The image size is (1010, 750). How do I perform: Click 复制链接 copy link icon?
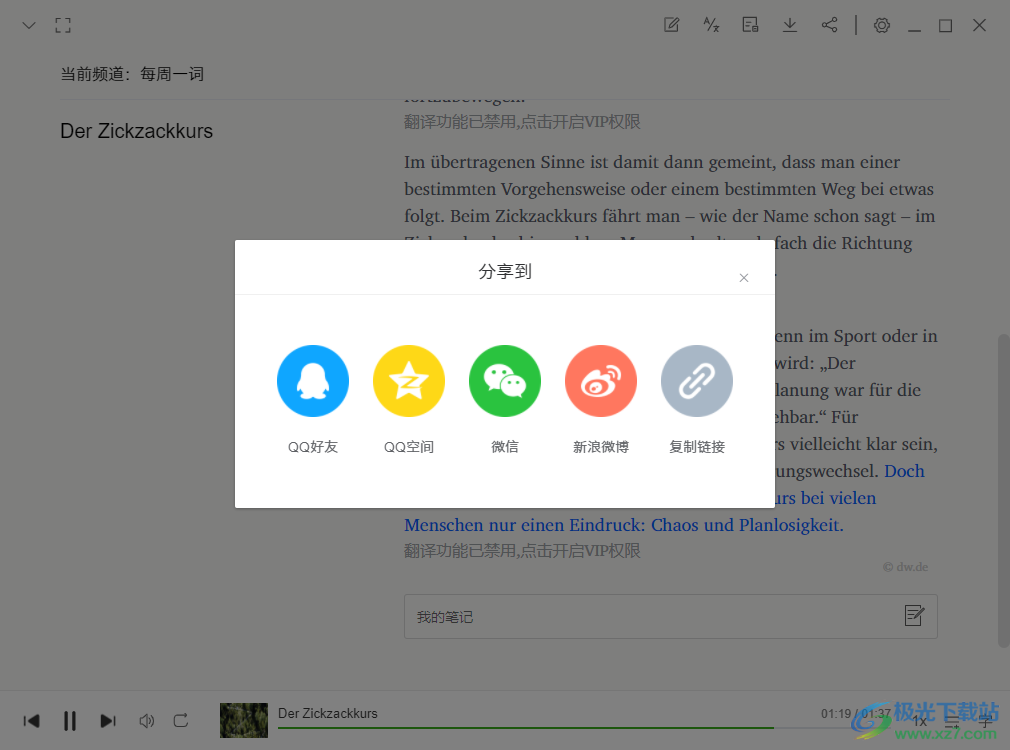tap(697, 381)
